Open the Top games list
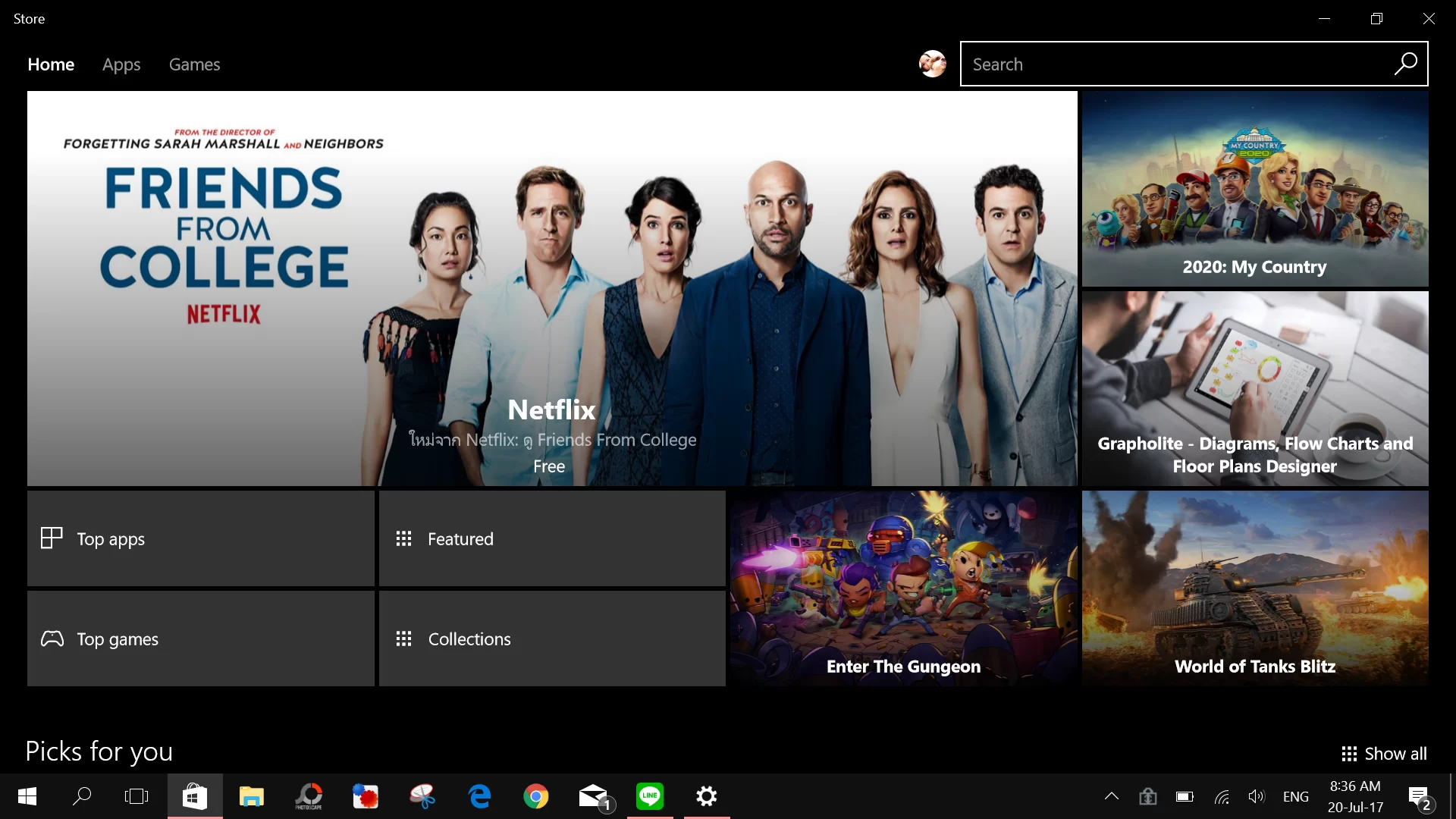The width and height of the screenshot is (1456, 819). [201, 639]
